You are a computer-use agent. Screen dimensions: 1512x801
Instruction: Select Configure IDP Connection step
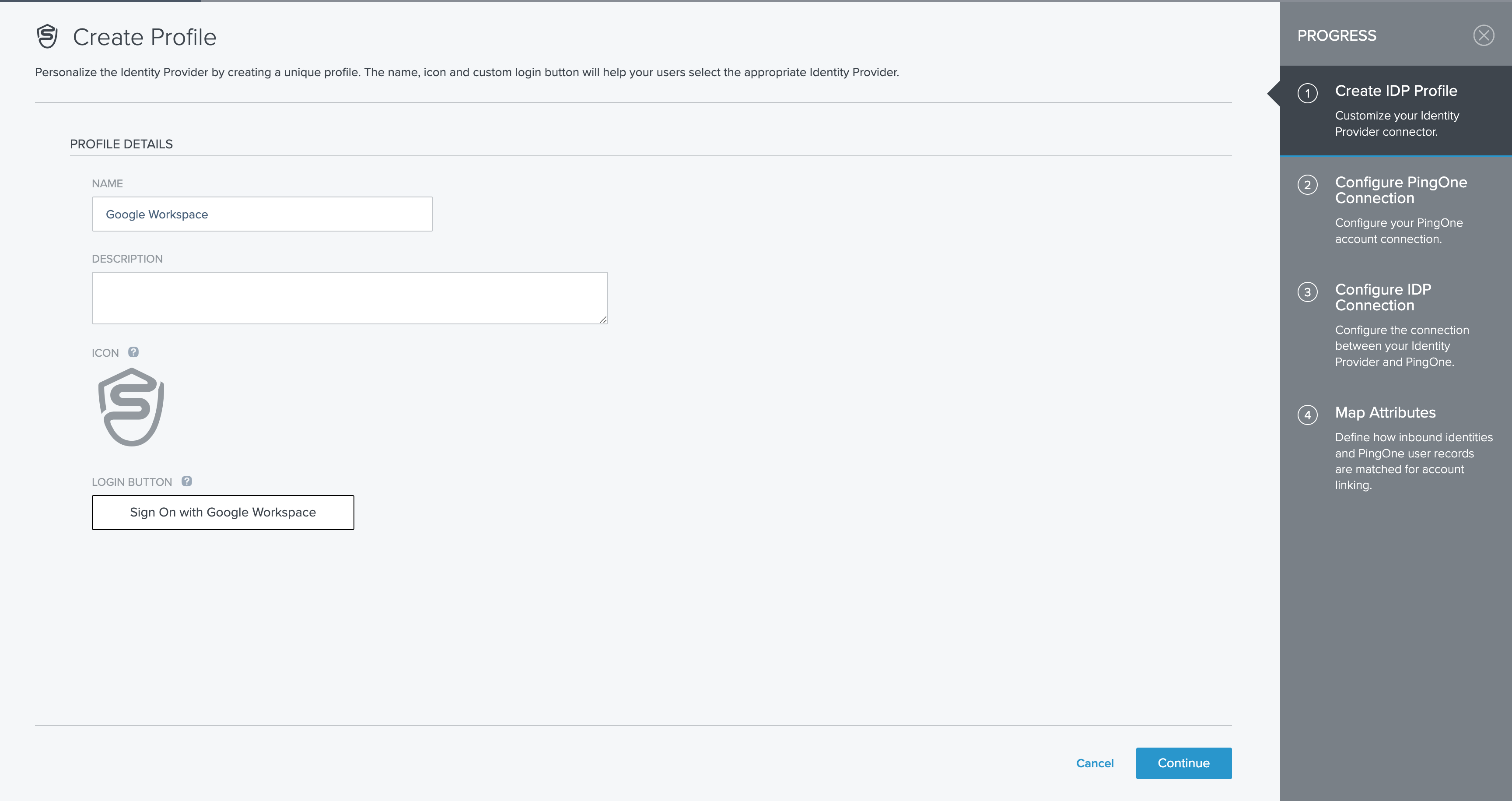point(1383,297)
